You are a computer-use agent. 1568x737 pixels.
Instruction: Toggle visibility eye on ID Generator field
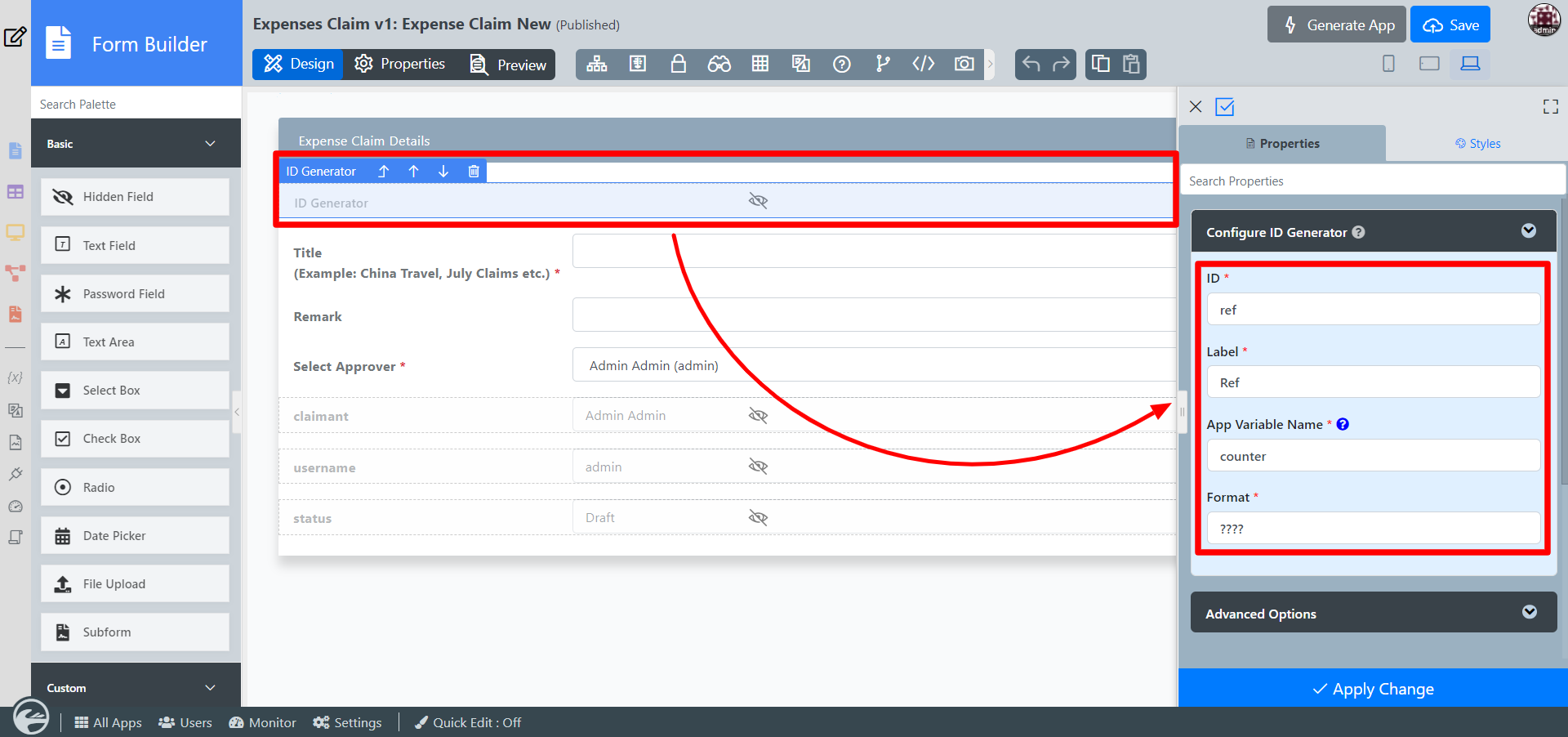point(758,201)
